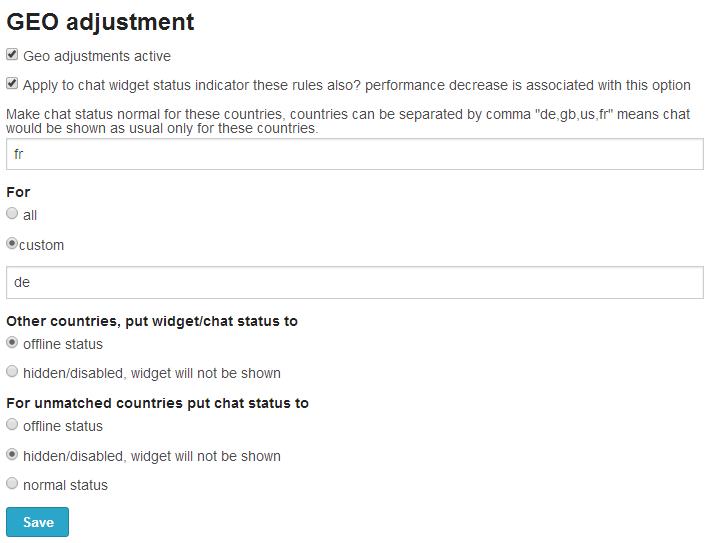Screen dimensions: 712x543
Task: Select the 'all' radio button under For
Action: (12, 213)
